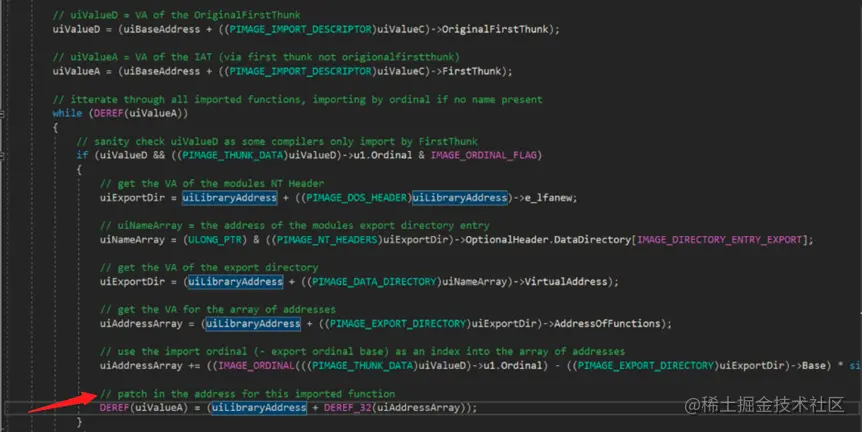Click comment "// get the VA of the export directory"

209,268
